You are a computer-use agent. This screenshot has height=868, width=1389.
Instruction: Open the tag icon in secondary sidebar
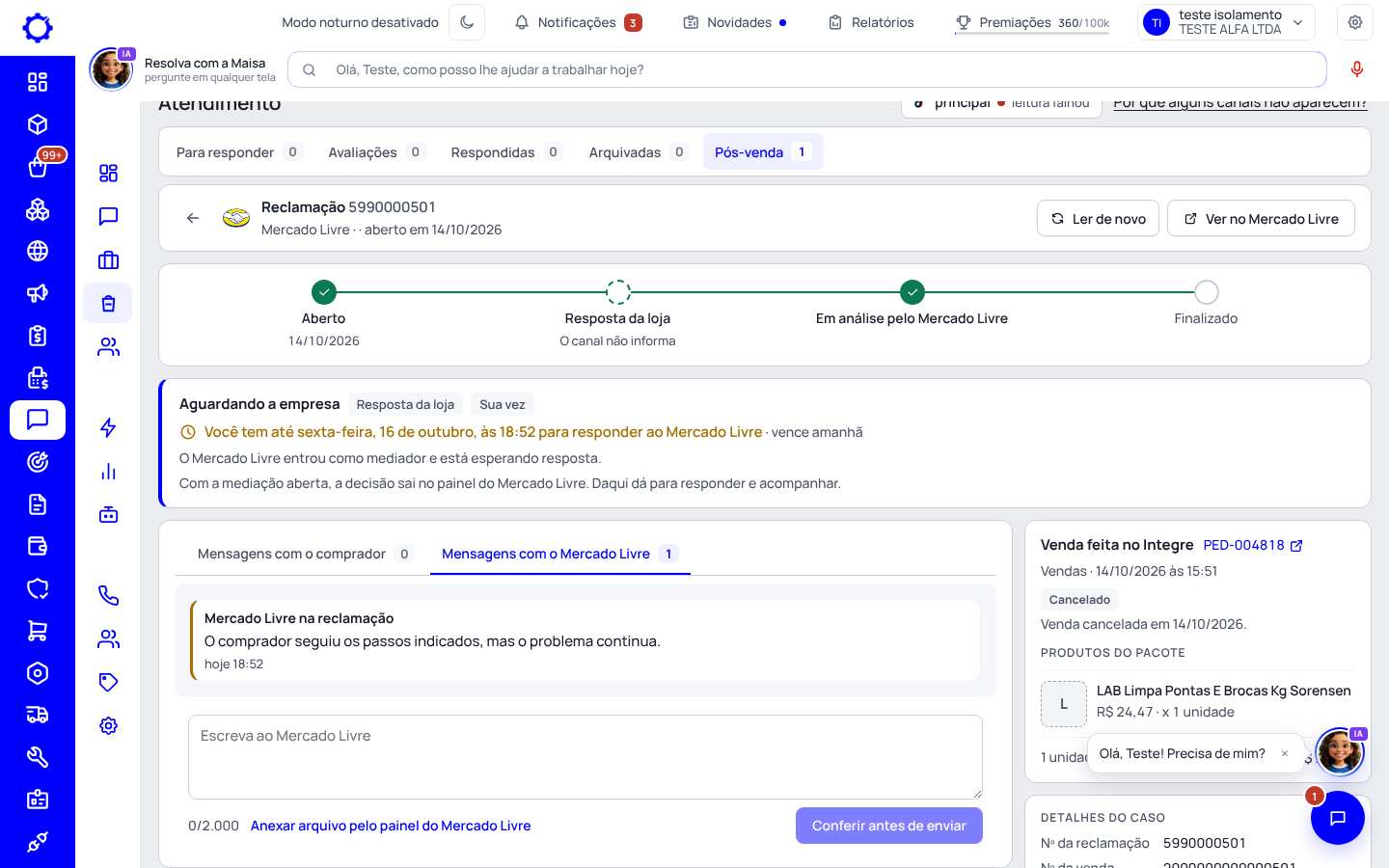[x=108, y=682]
